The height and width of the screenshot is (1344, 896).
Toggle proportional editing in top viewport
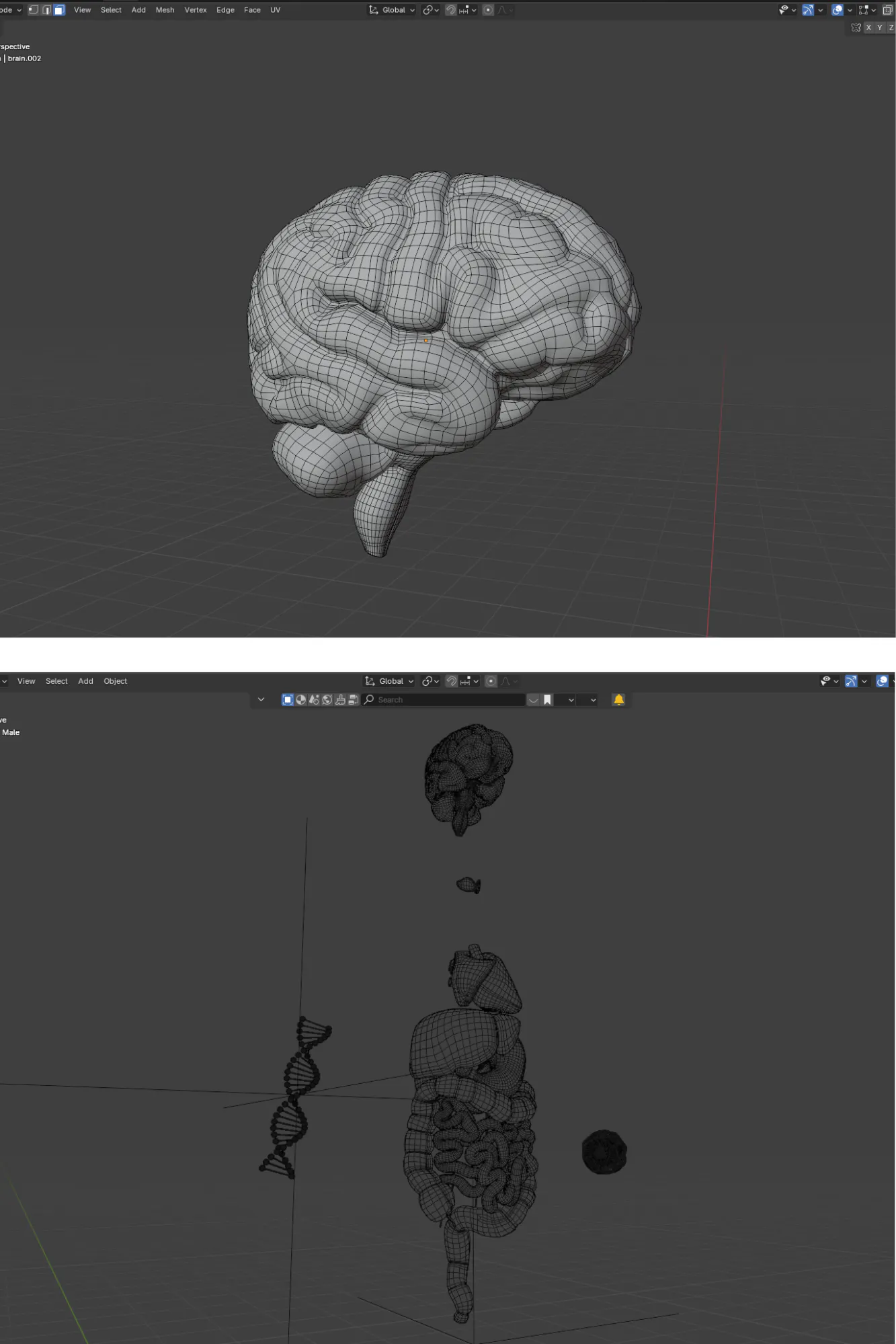point(489,10)
